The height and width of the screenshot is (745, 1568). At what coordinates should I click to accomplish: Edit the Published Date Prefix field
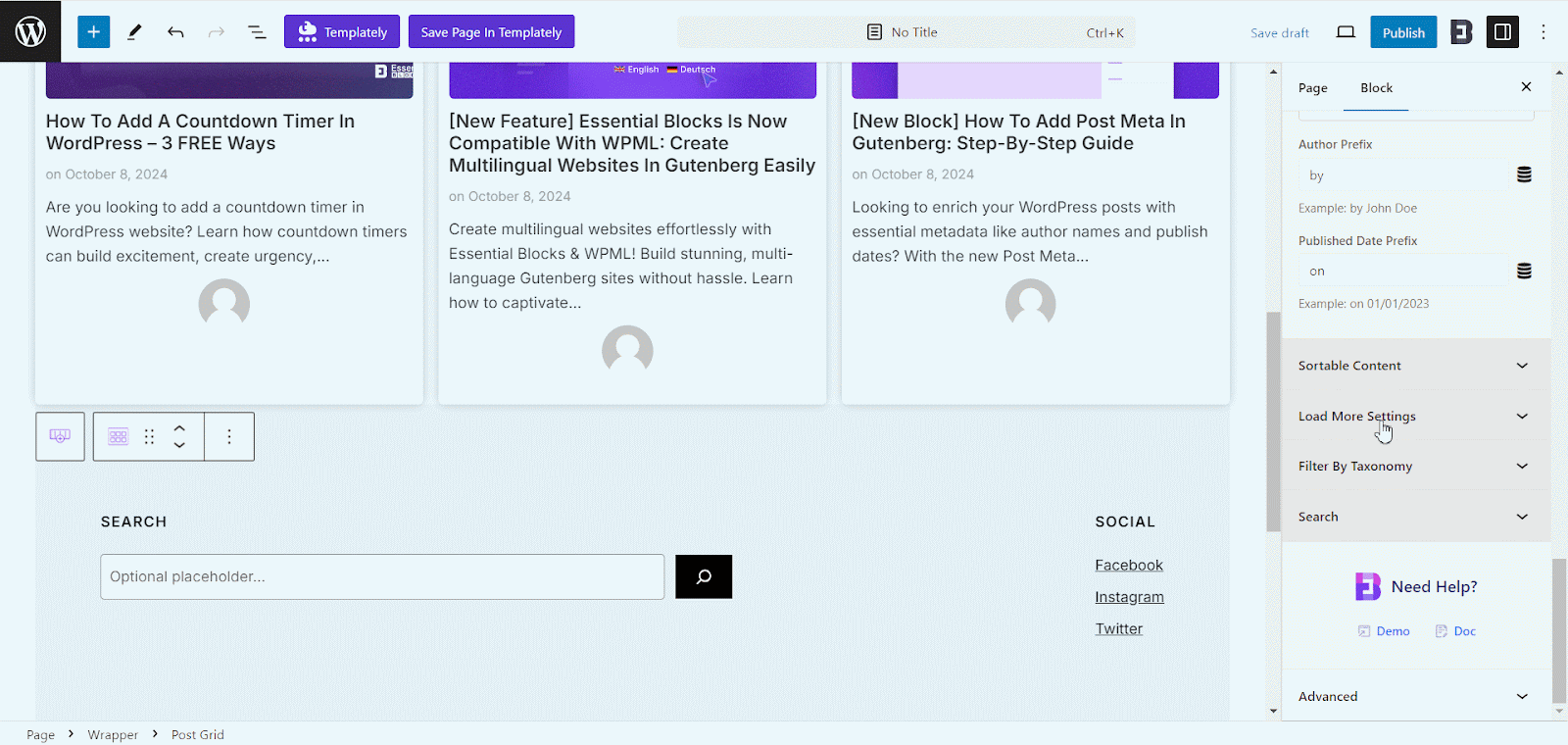click(1403, 272)
